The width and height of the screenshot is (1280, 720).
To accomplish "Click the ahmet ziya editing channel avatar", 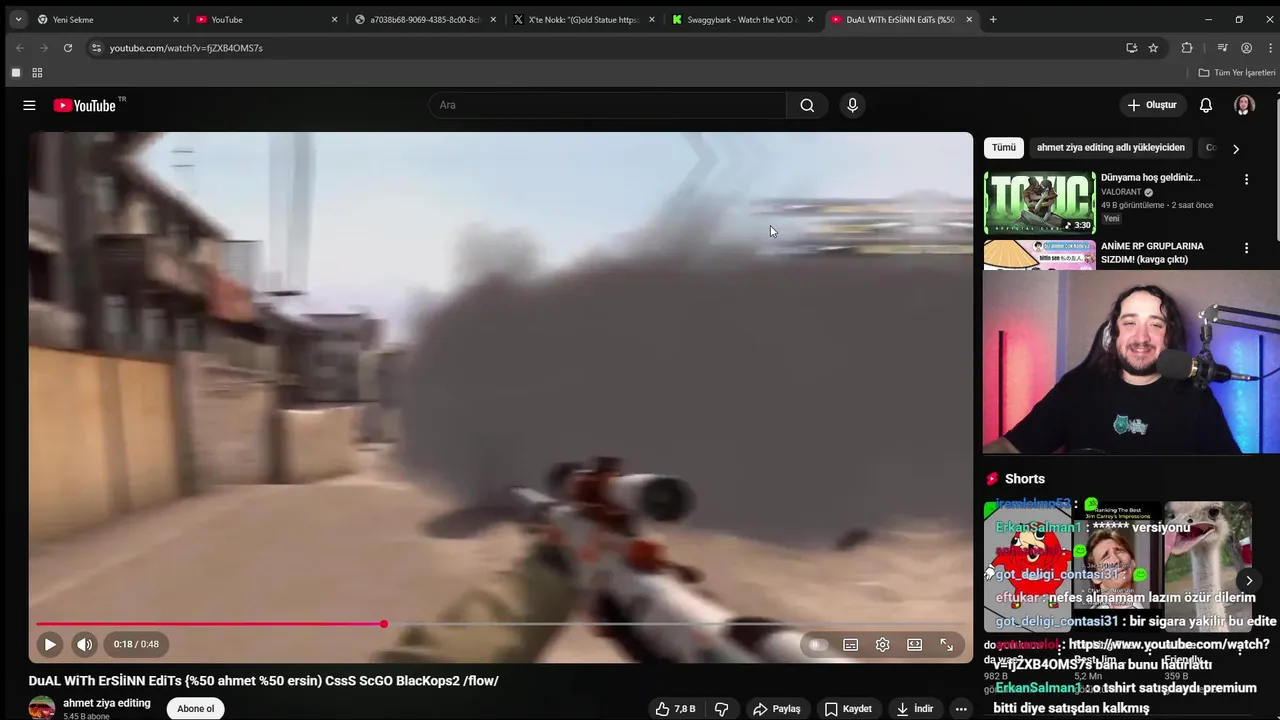I will tap(42, 708).
